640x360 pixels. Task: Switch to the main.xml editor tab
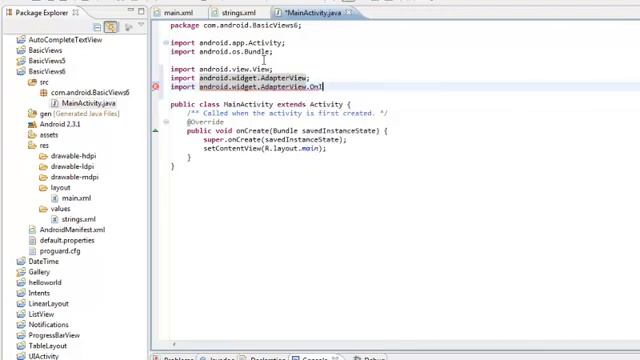pos(178,13)
